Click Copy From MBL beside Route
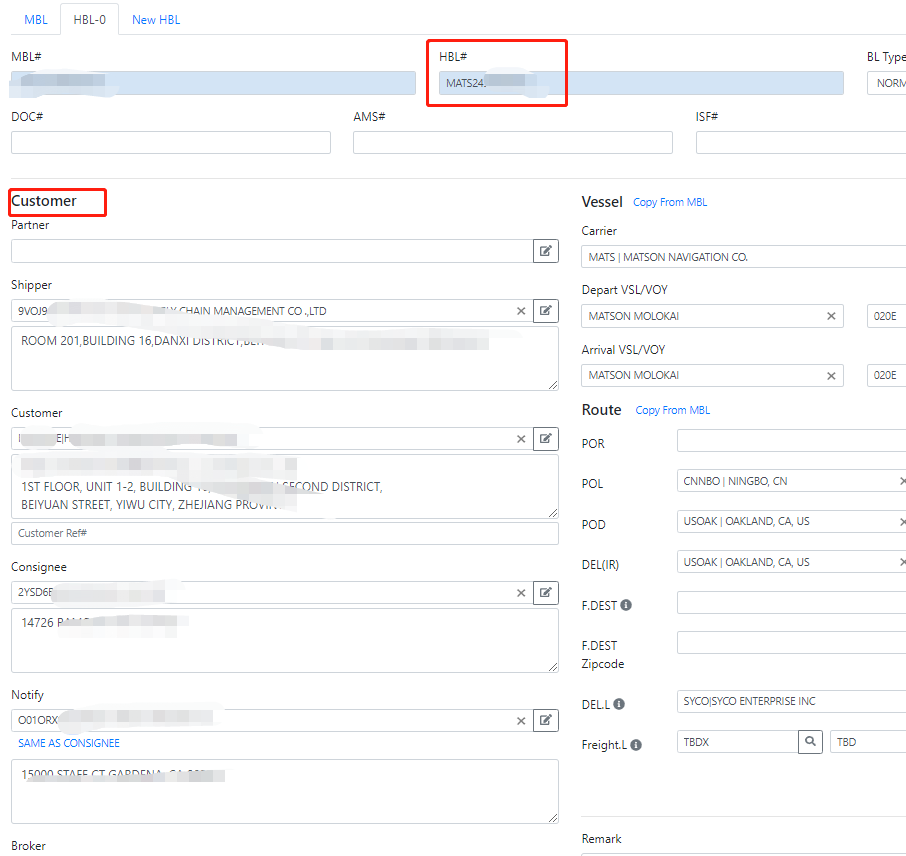906x856 pixels. click(x=672, y=410)
